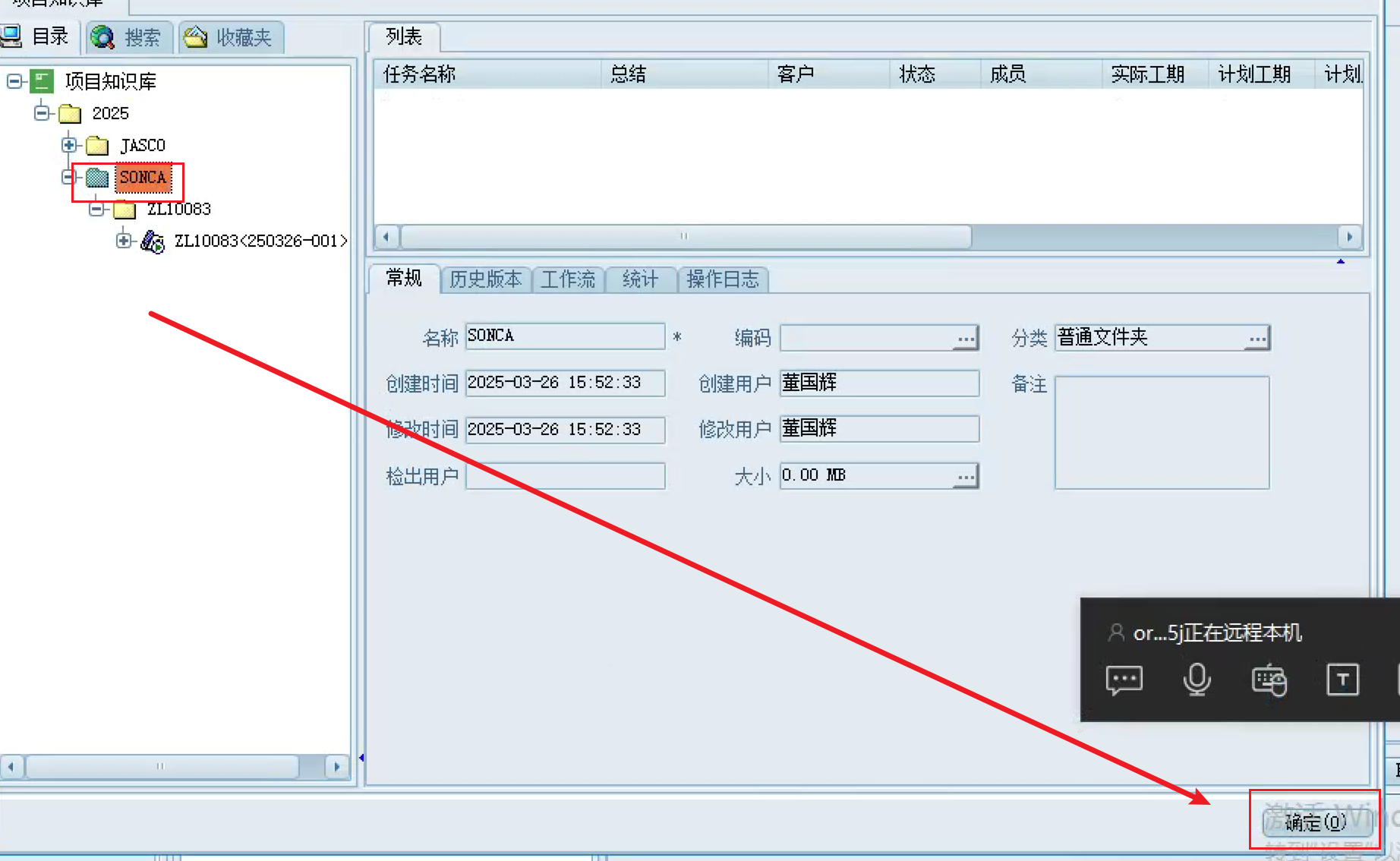Click the JASCO folder icon
Screen dimensions: 1400x861
97,145
